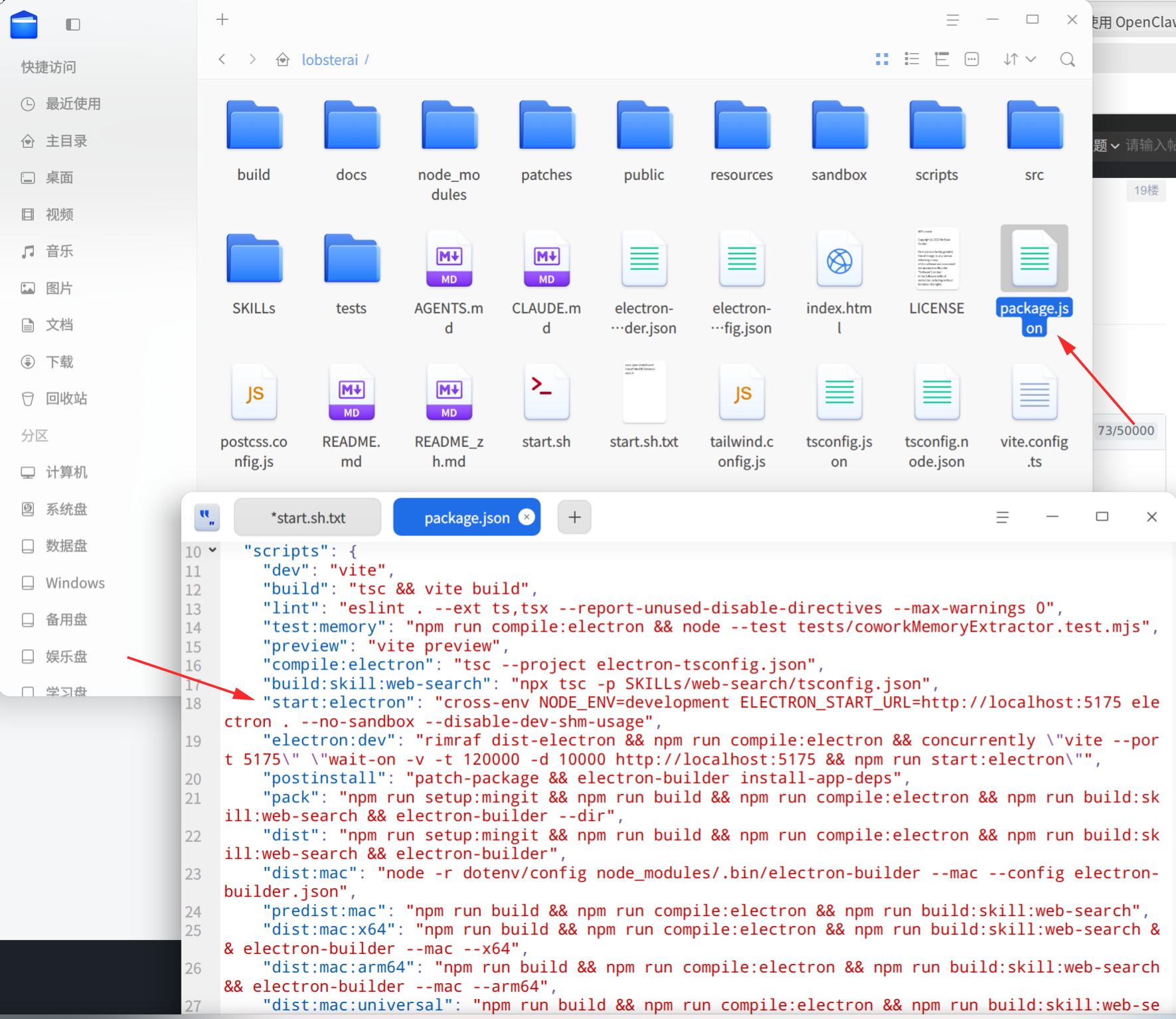1176x1019 pixels.
Task: Select the LICENSE file thumbnail
Action: coord(937,258)
